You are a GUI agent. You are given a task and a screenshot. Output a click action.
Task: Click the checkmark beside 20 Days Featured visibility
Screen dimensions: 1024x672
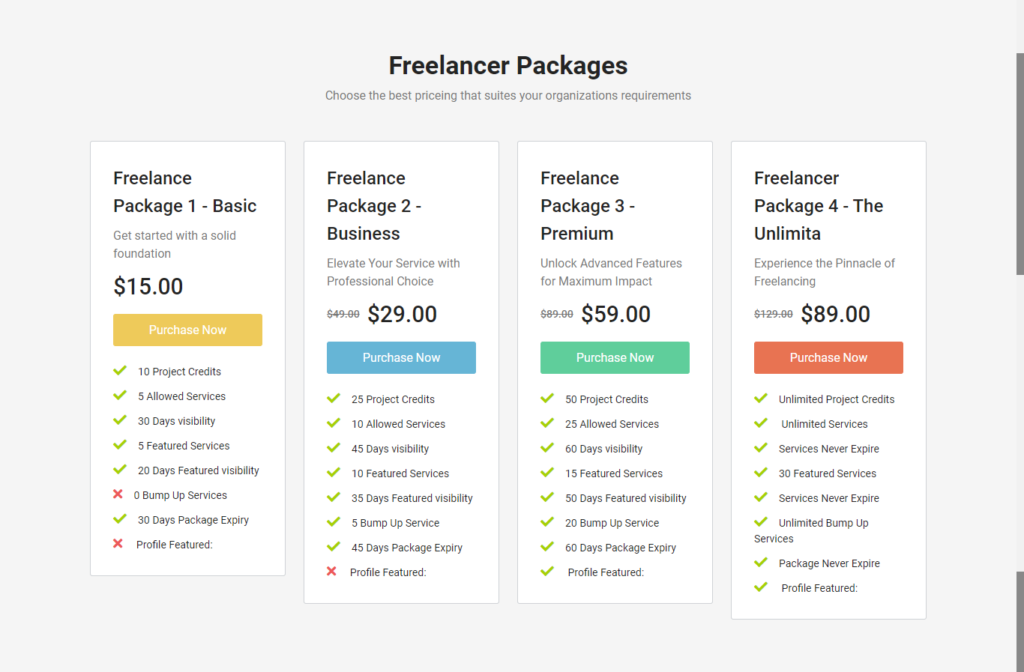(120, 470)
